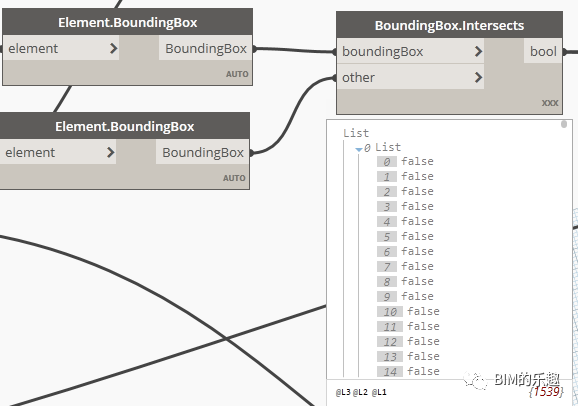
Task: Select index 9 false row
Action: pos(405,296)
